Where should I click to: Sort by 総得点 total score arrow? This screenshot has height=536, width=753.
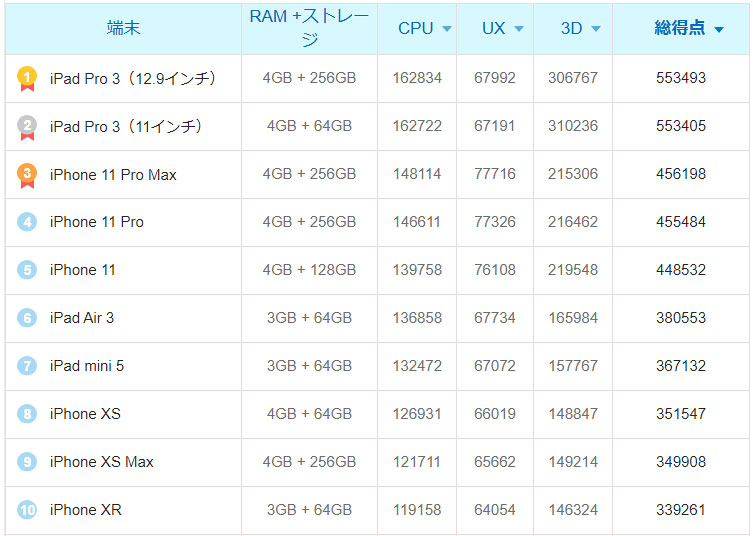(x=719, y=30)
